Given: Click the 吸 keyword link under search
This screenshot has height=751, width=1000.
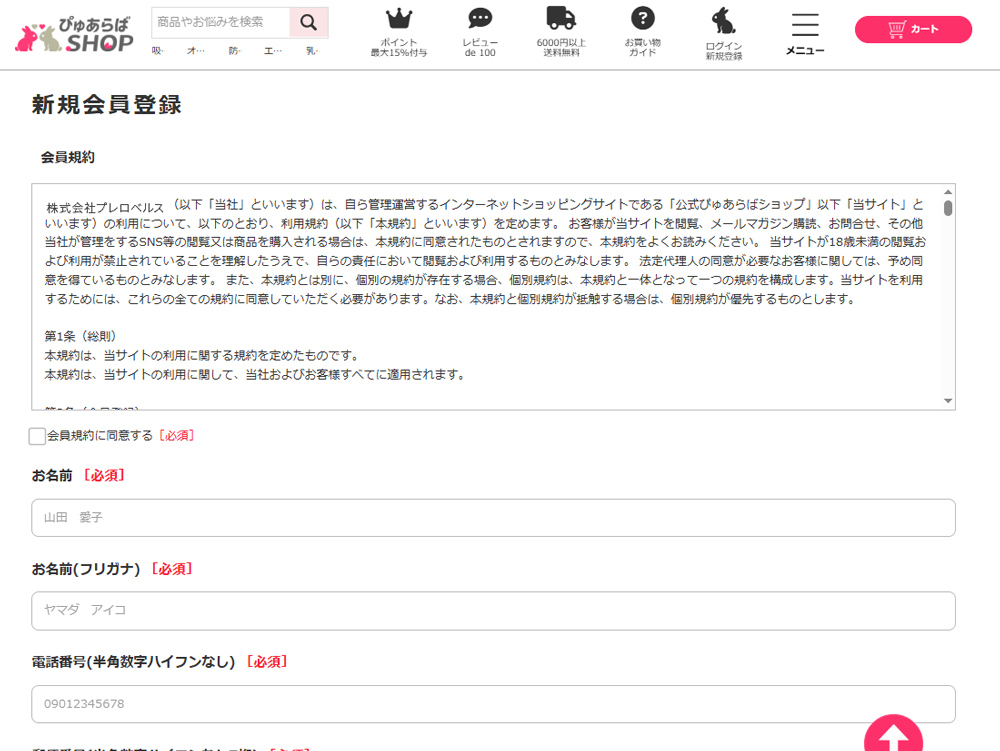Looking at the screenshot, I should point(158,51).
